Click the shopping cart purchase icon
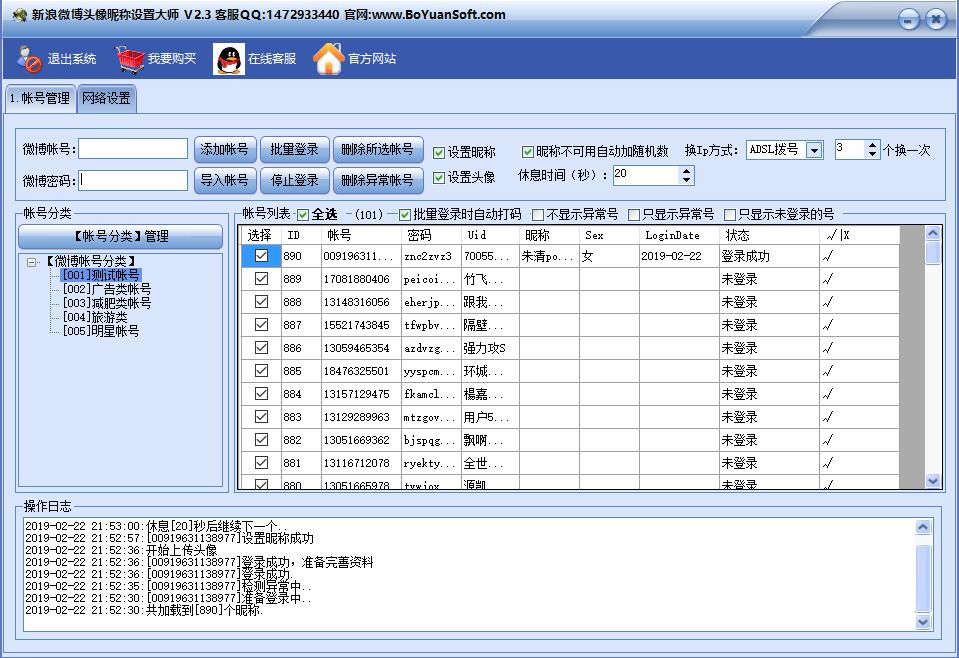959x658 pixels. pos(129,59)
